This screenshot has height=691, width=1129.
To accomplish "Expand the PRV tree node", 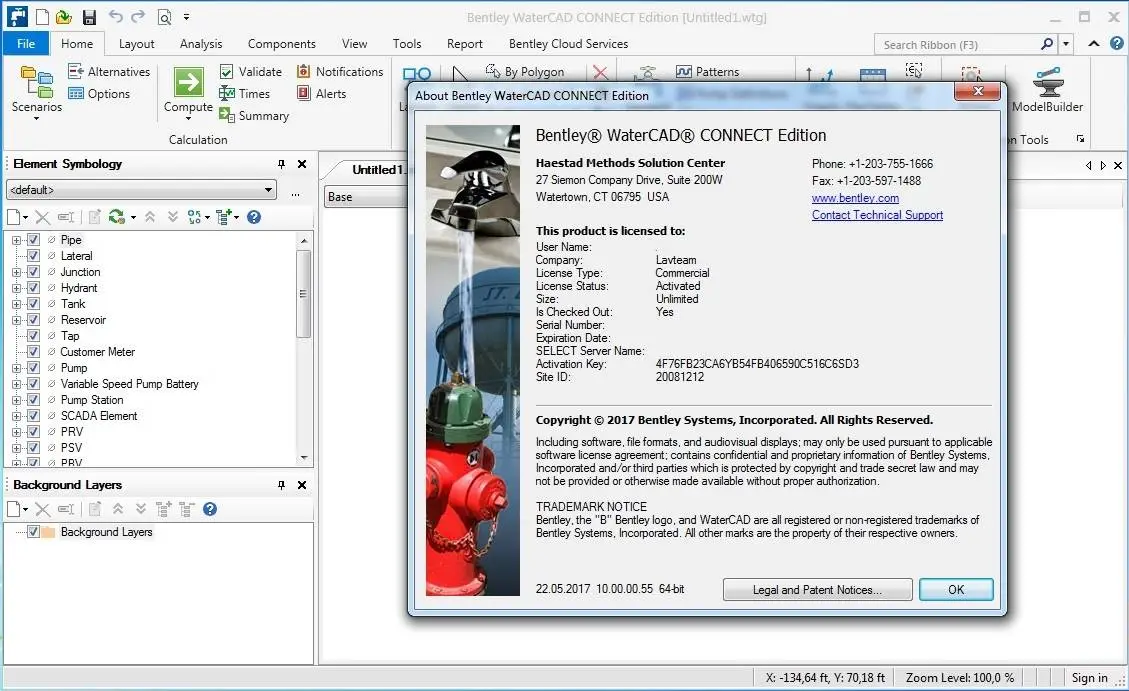I will tap(16, 432).
